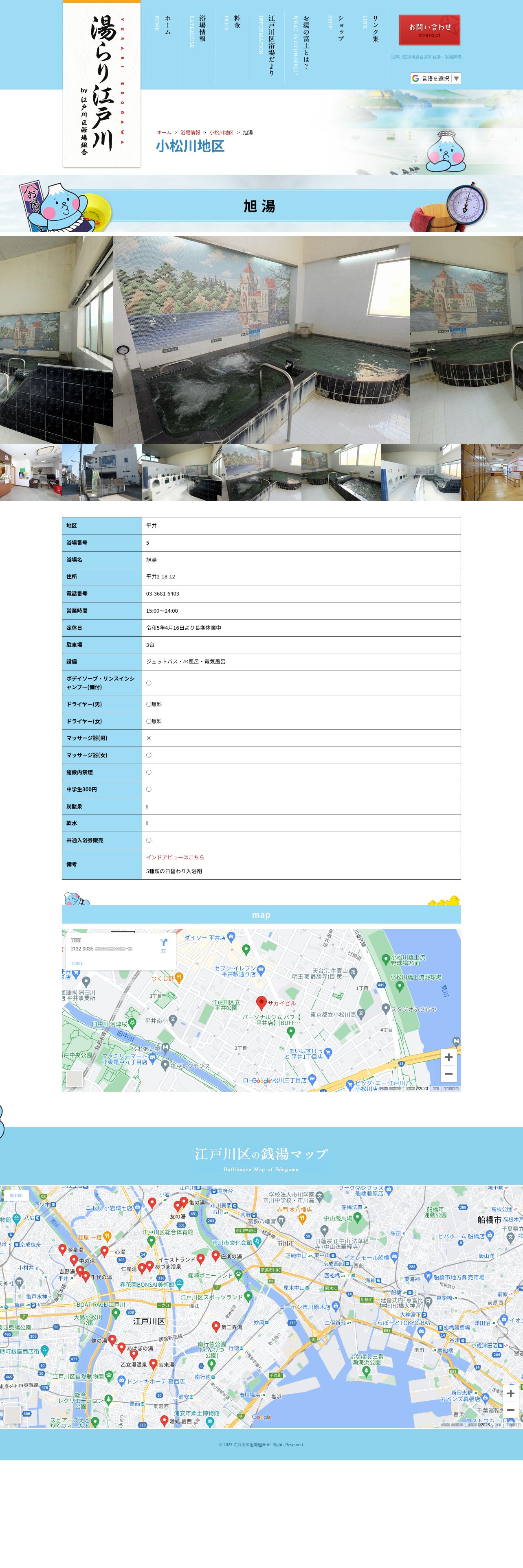523x1568 pixels.
Task: Zoom in on the Edogawa bathhouse map
Action: (511, 1393)
